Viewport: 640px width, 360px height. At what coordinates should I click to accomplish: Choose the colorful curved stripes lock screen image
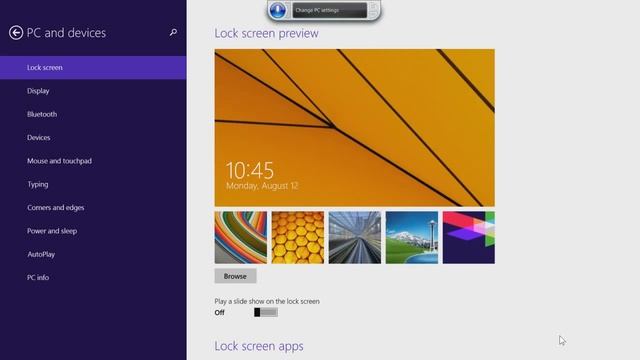(241, 238)
